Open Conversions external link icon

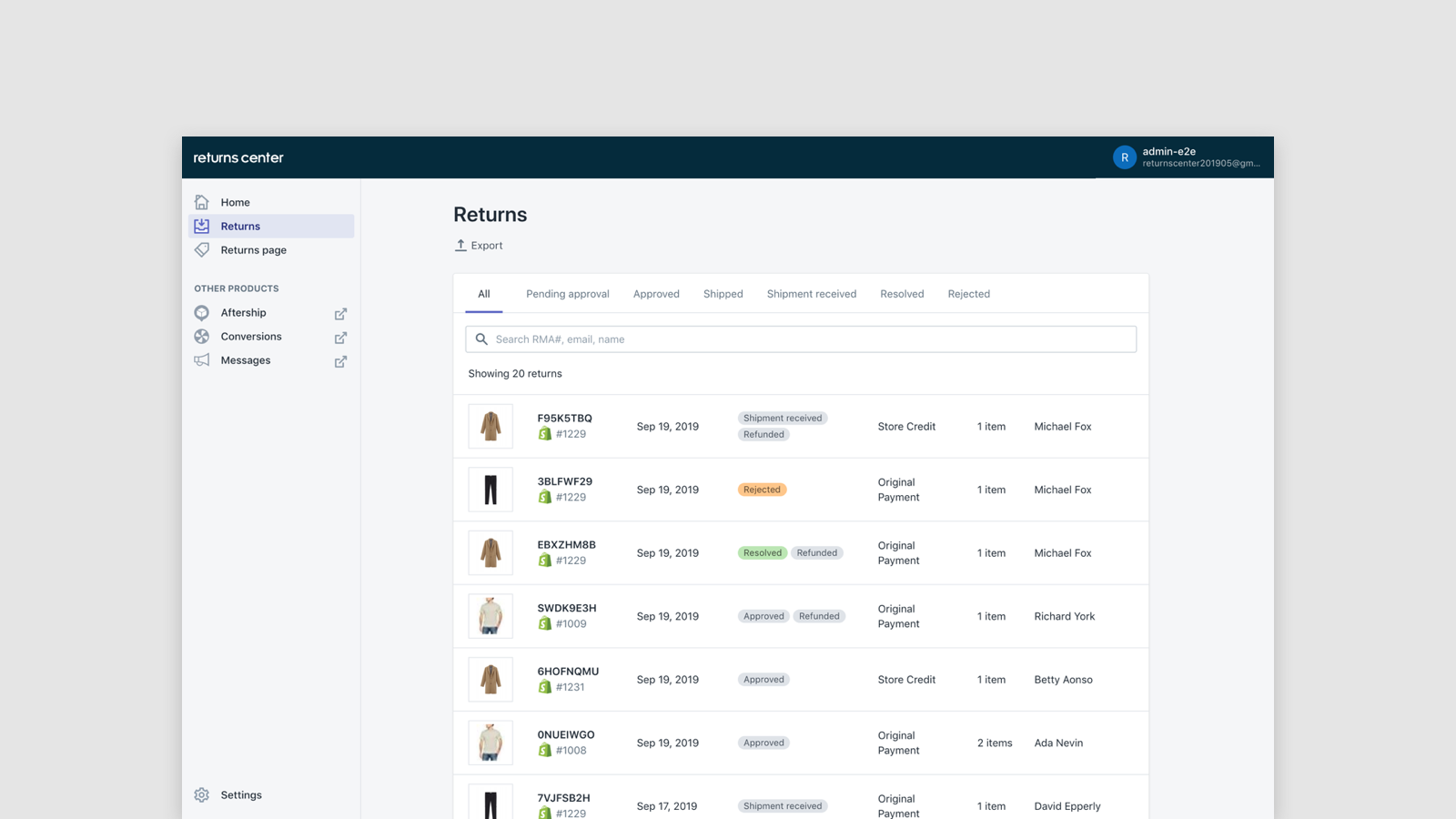coord(340,338)
